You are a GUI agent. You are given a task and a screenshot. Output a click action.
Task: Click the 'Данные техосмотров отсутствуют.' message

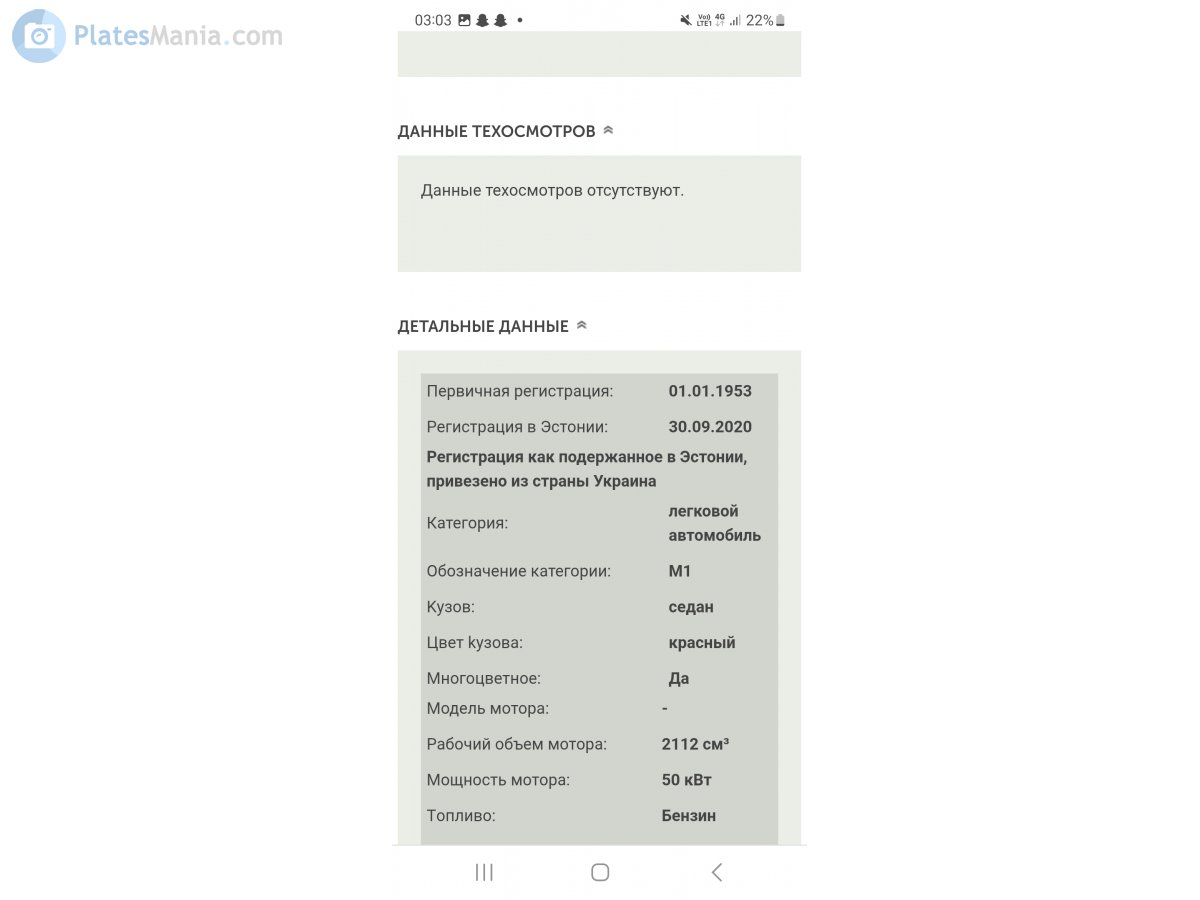pyautogui.click(x=552, y=190)
